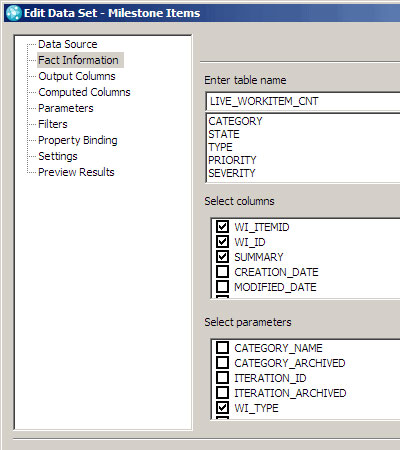Go to Output Columns section
This screenshot has height=450, width=400.
(x=77, y=76)
